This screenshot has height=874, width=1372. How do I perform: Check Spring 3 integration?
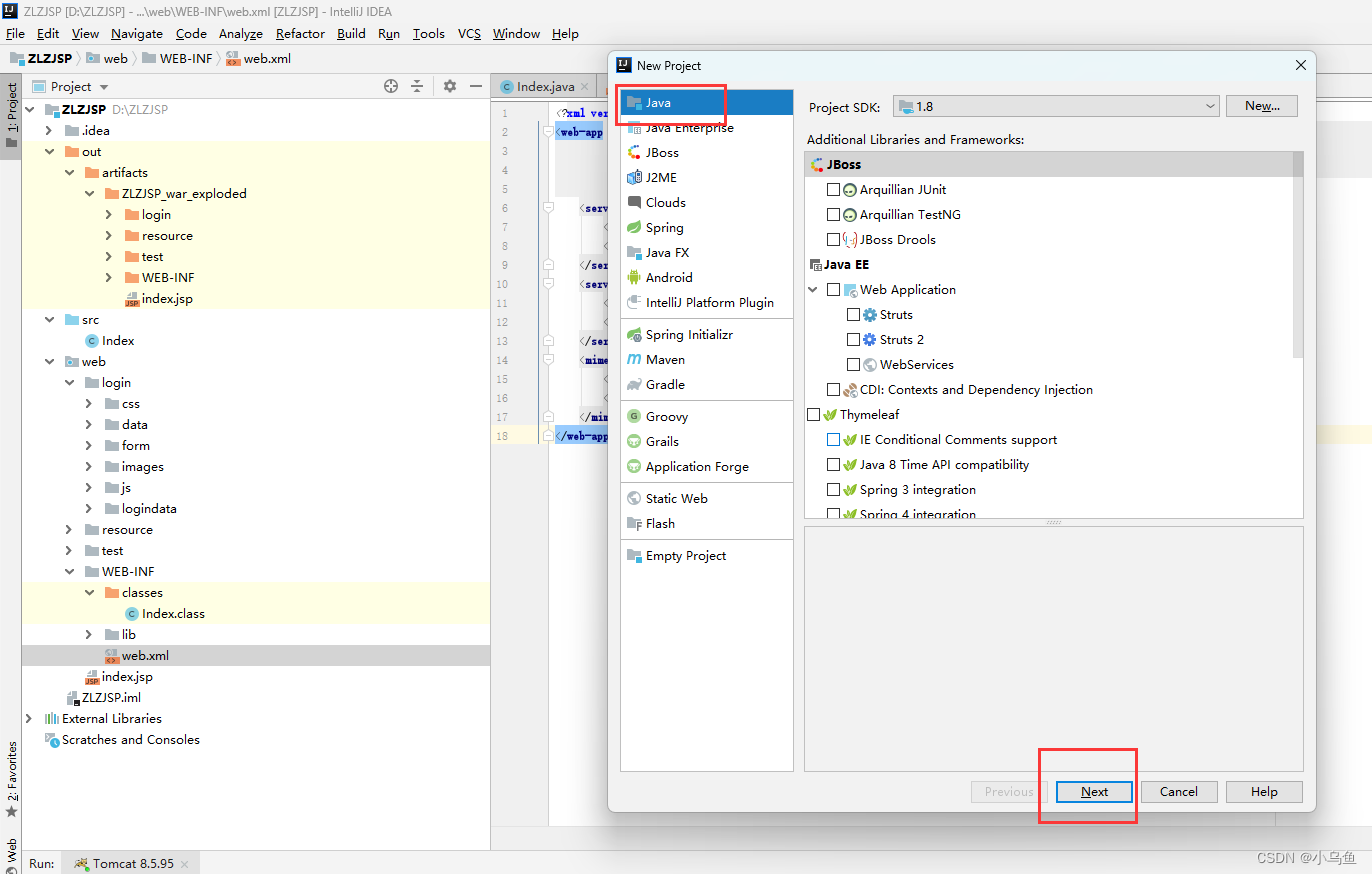pos(833,490)
